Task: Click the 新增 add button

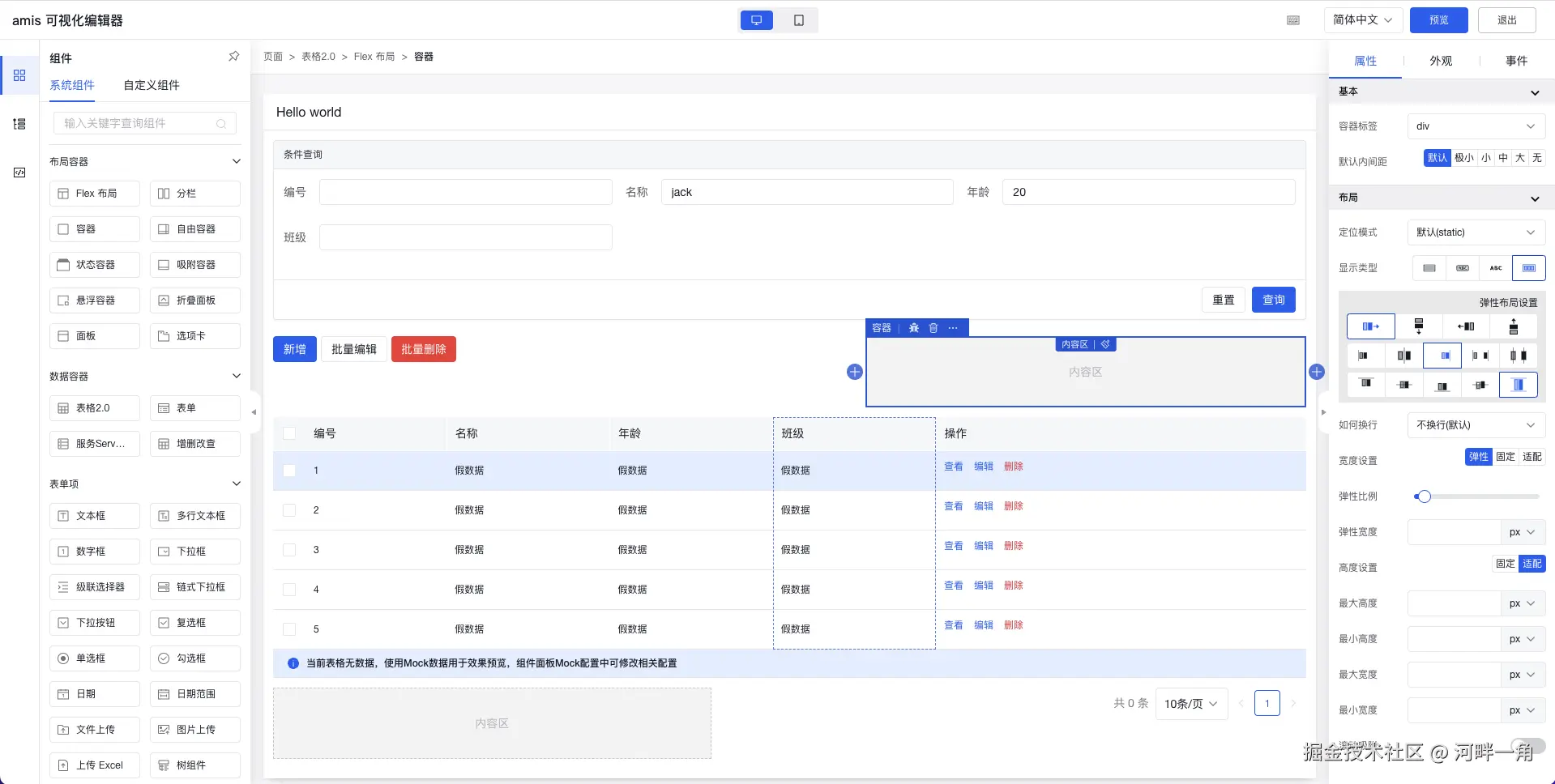Action: pos(295,349)
